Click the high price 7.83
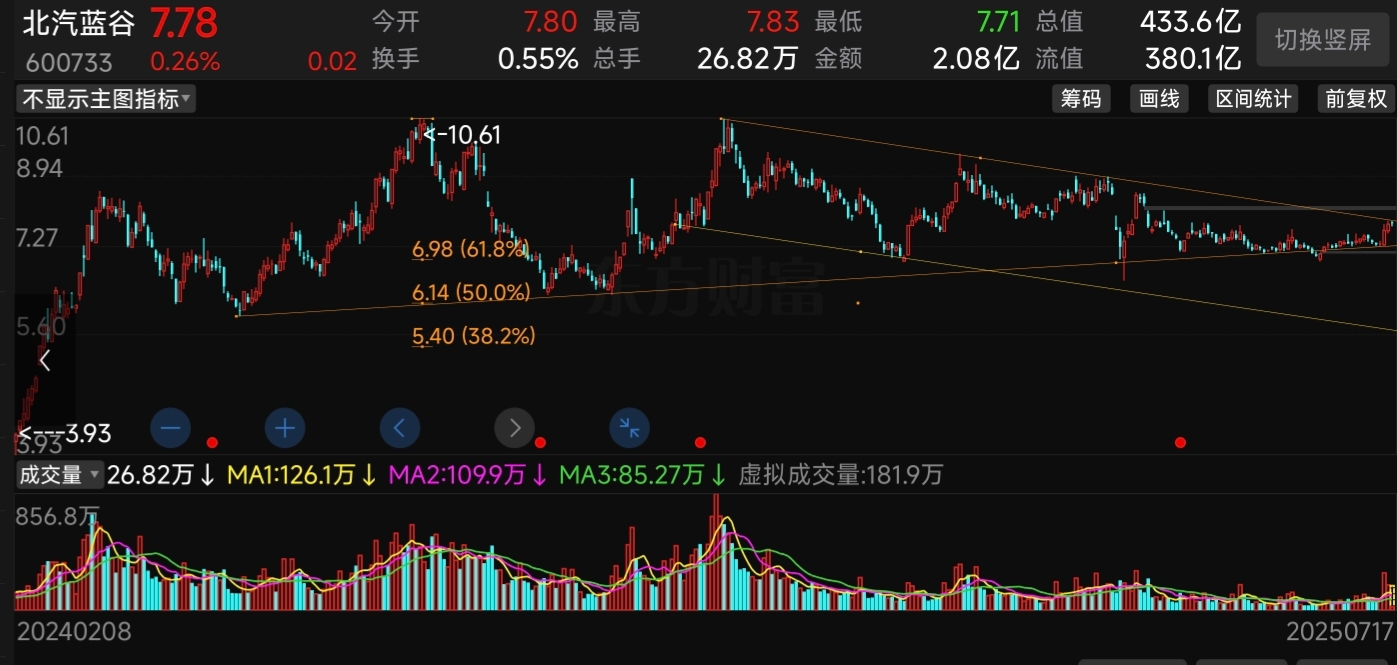This screenshot has height=665, width=1397. coord(773,22)
